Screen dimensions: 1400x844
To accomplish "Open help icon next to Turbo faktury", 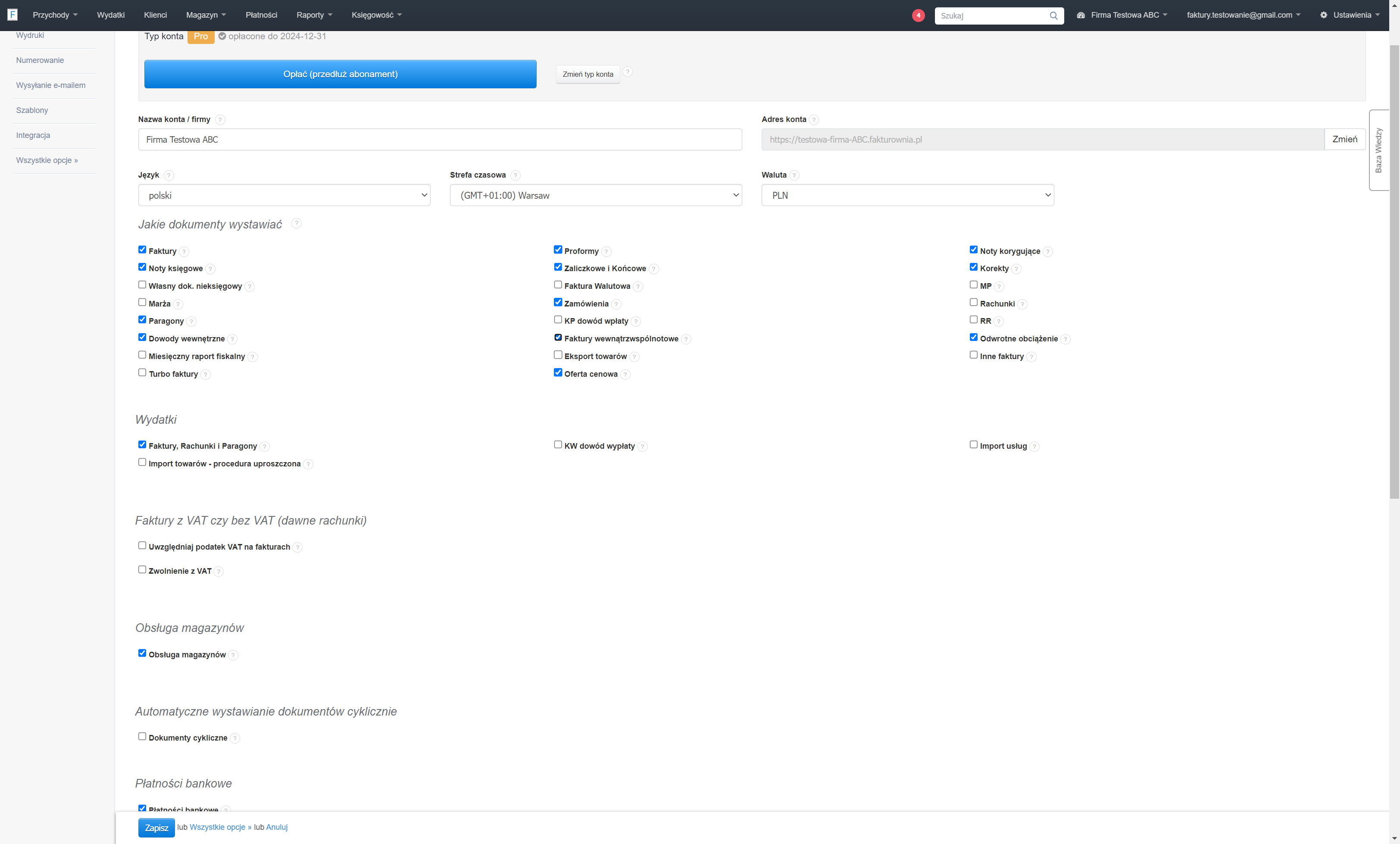I will (x=206, y=374).
